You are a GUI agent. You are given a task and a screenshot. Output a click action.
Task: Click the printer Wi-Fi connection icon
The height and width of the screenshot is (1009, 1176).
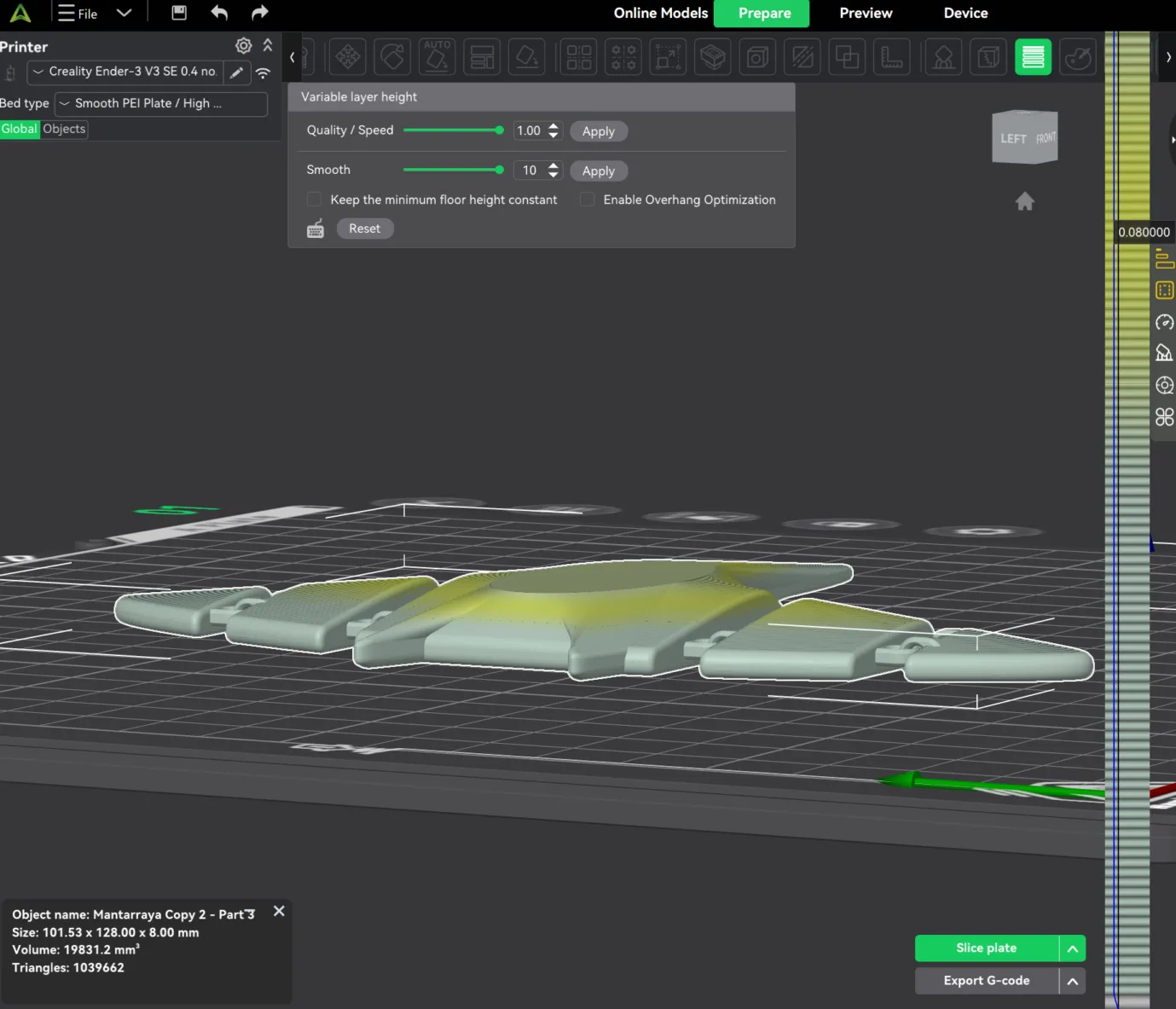click(263, 73)
